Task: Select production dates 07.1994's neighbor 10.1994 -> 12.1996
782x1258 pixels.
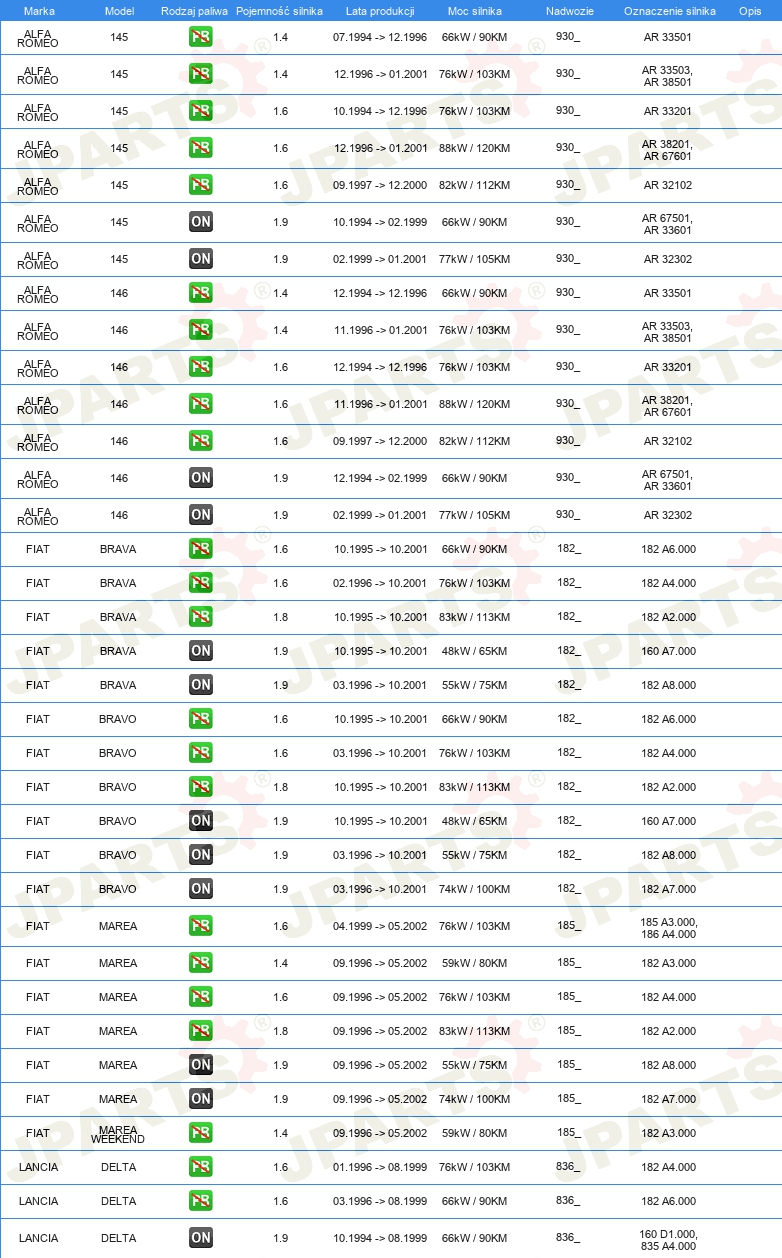Action: coord(380,111)
